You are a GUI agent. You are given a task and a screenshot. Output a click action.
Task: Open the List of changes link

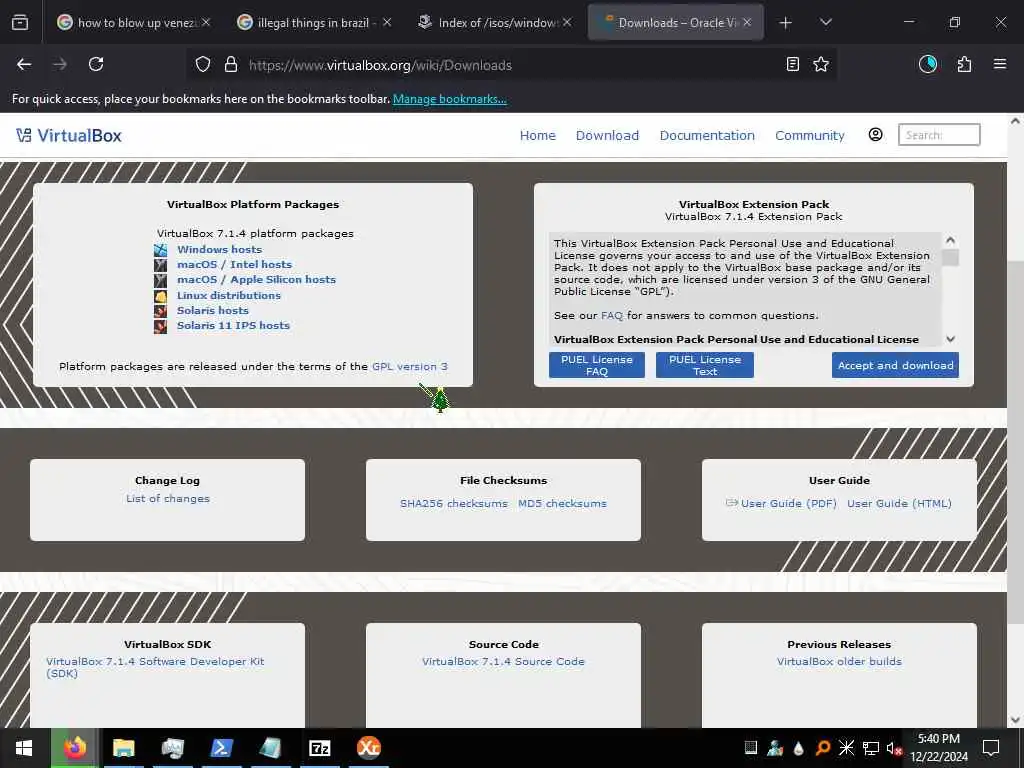point(168,498)
